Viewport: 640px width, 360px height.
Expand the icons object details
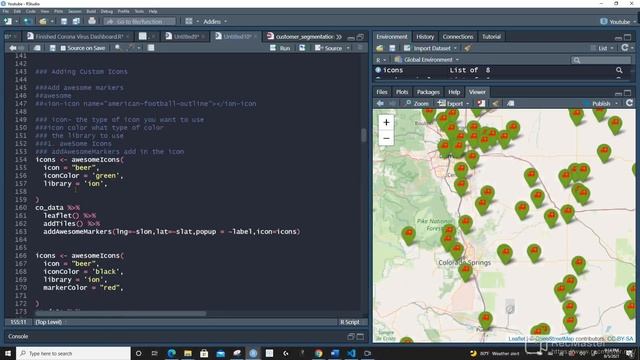(378, 70)
